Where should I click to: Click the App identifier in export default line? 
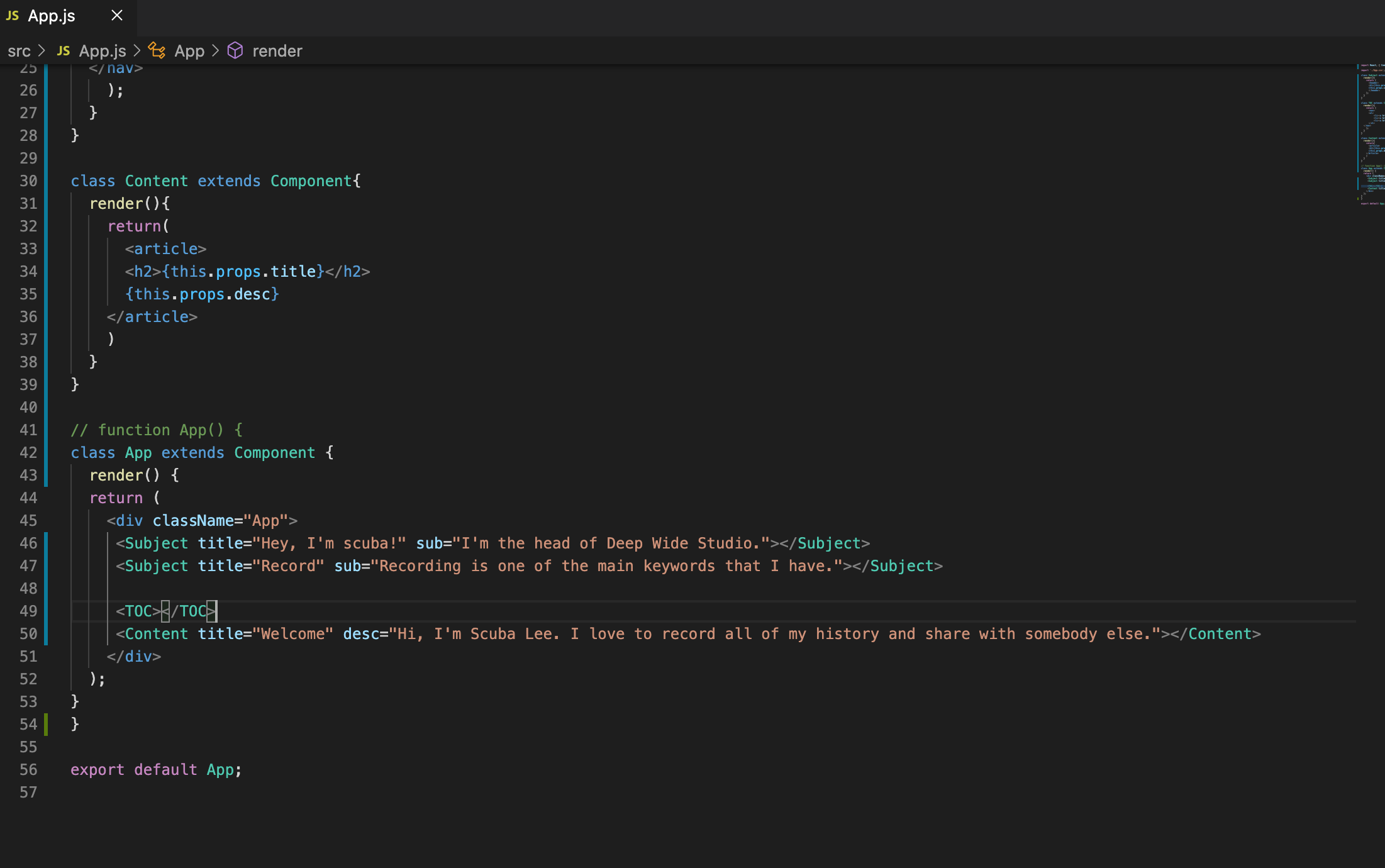[x=220, y=770]
